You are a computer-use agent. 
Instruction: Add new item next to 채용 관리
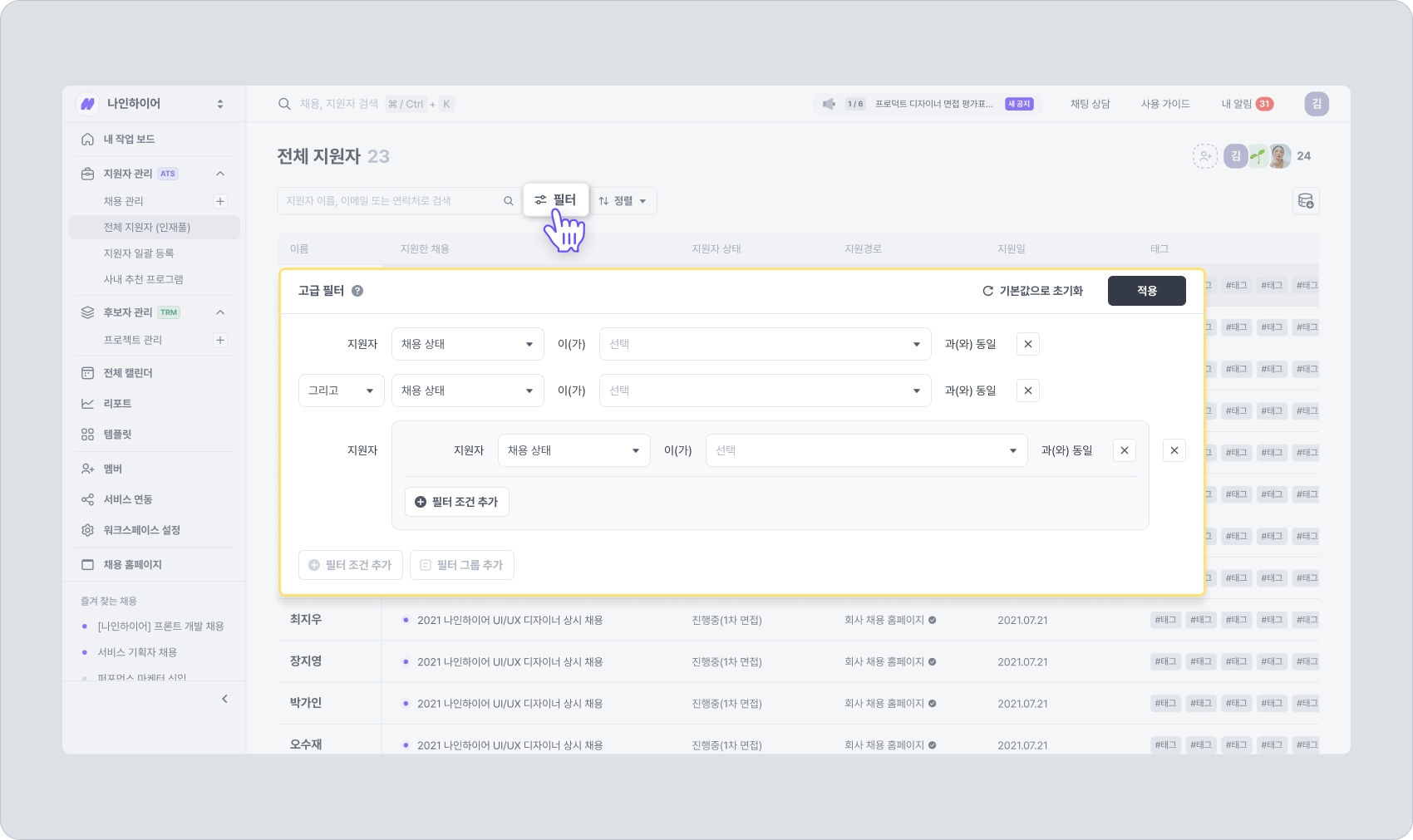[x=220, y=201]
